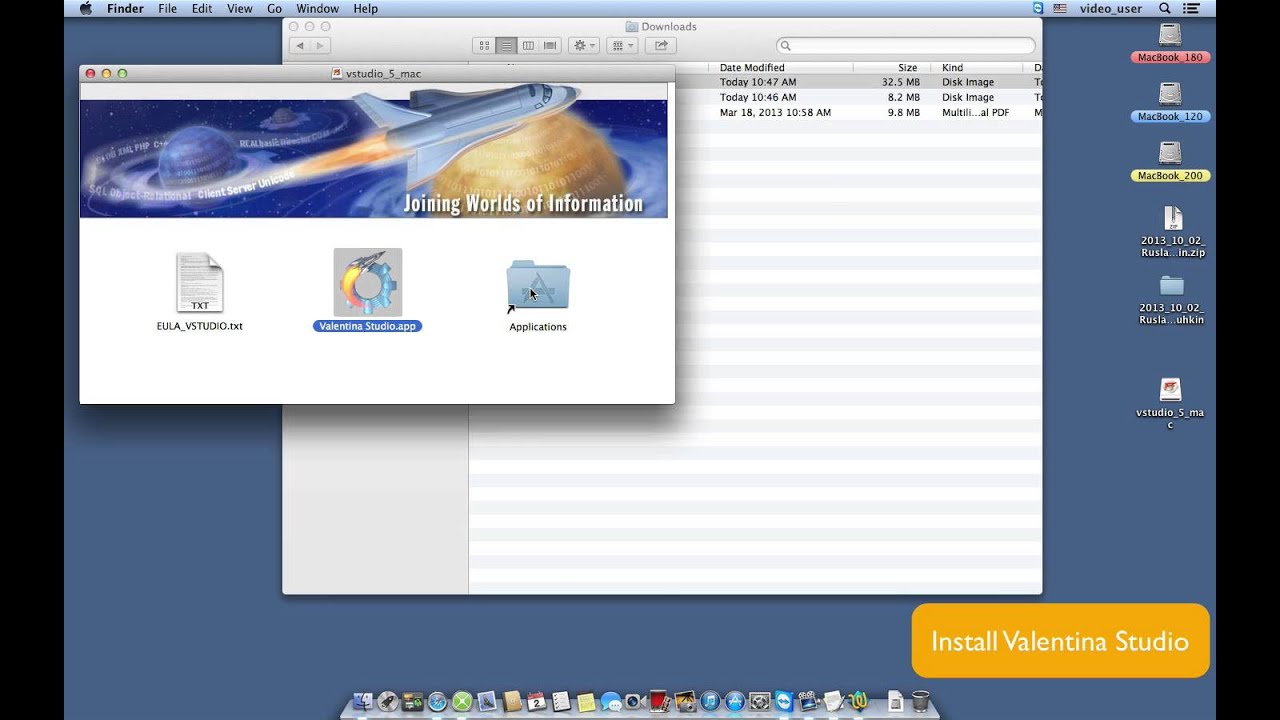Screen dimensions: 1280x720
Task: Open the Apple menu
Action: point(85,8)
